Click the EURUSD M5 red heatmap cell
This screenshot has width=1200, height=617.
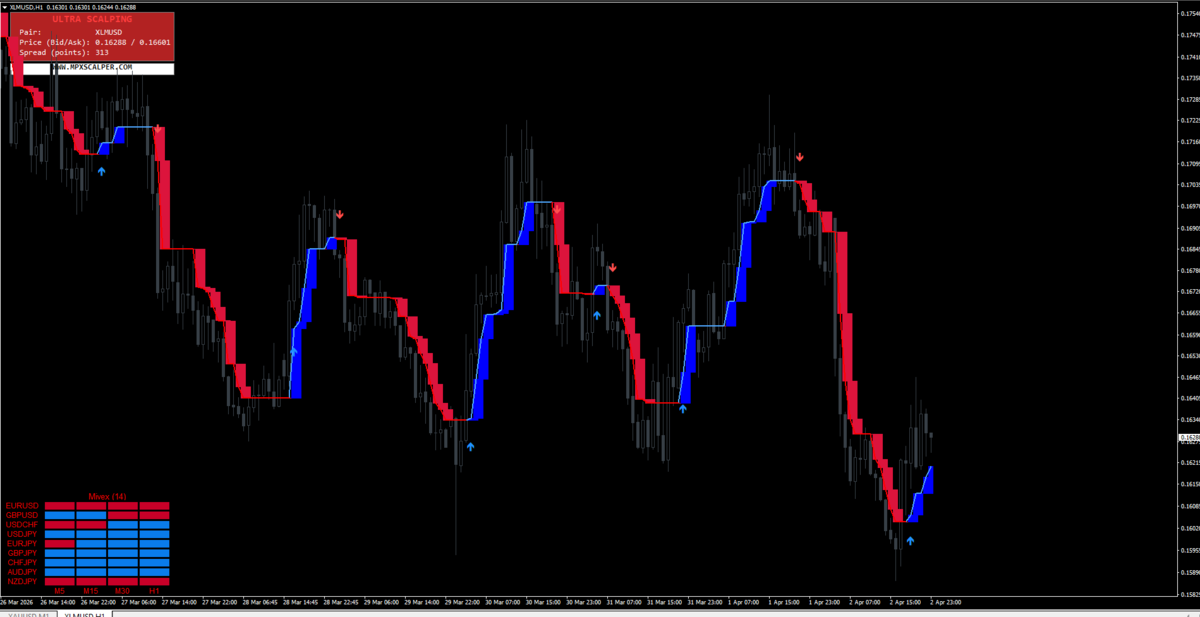(60, 505)
